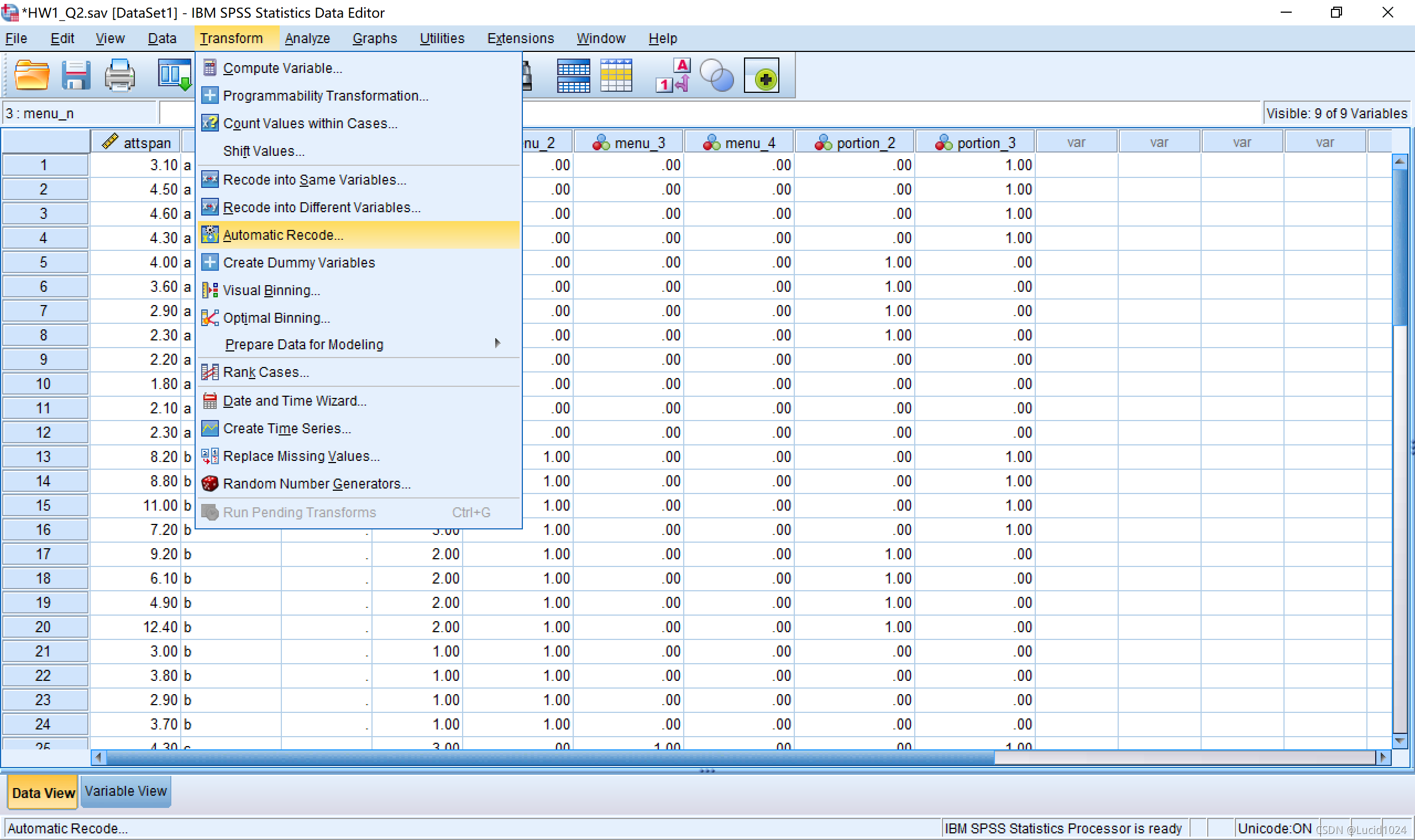Click the Print toolbar icon
Viewport: 1415px width, 840px height.
(x=119, y=75)
